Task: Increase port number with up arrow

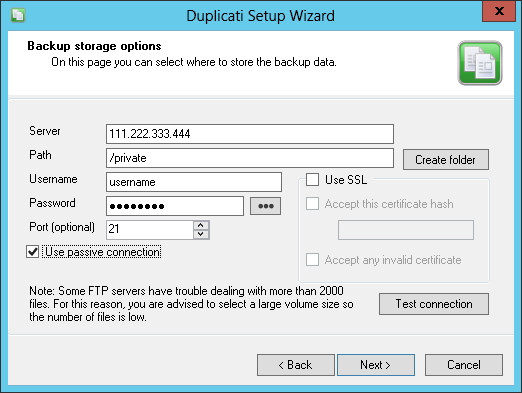Action: pyautogui.click(x=201, y=225)
